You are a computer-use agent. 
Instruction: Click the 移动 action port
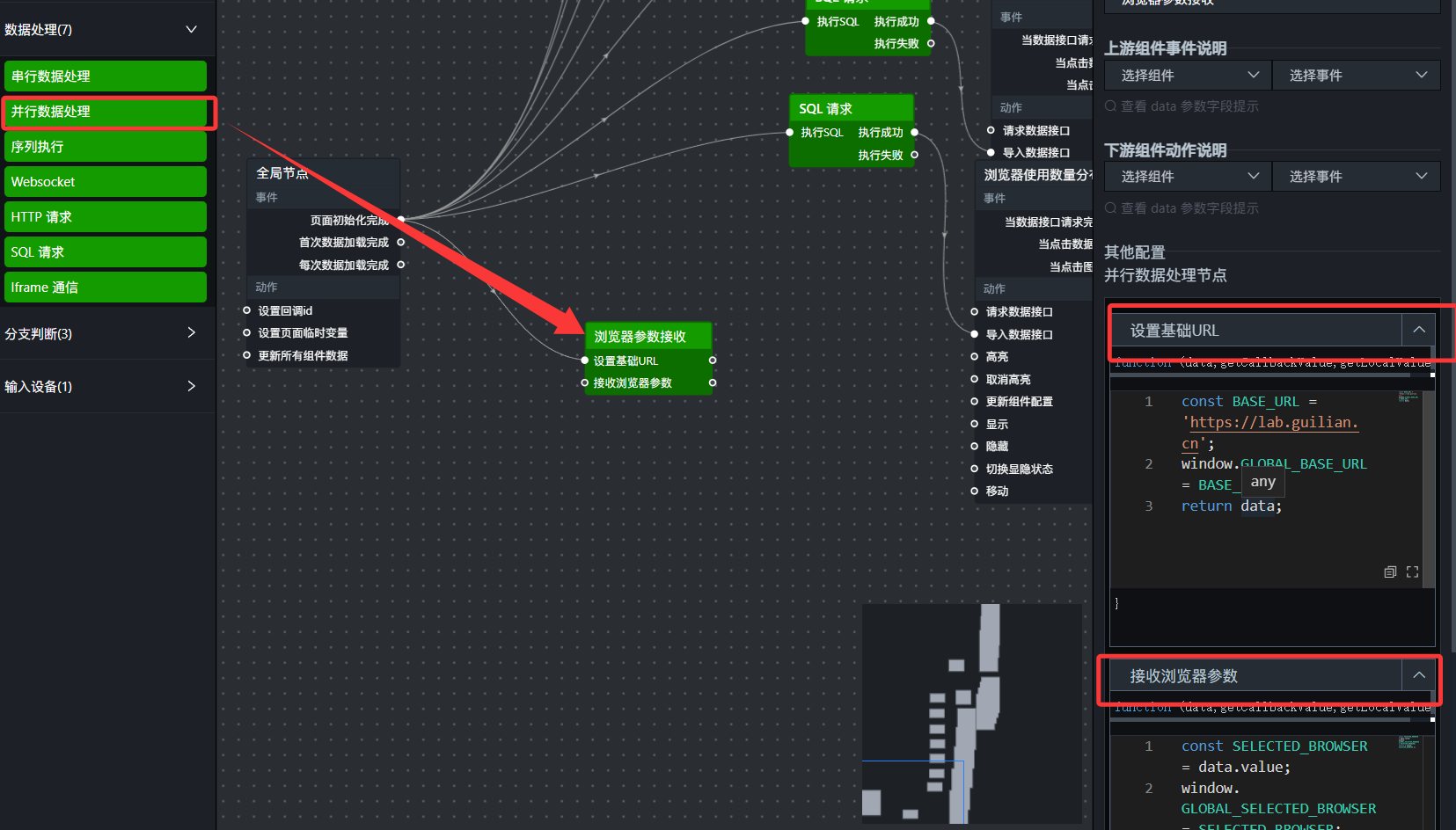point(975,491)
